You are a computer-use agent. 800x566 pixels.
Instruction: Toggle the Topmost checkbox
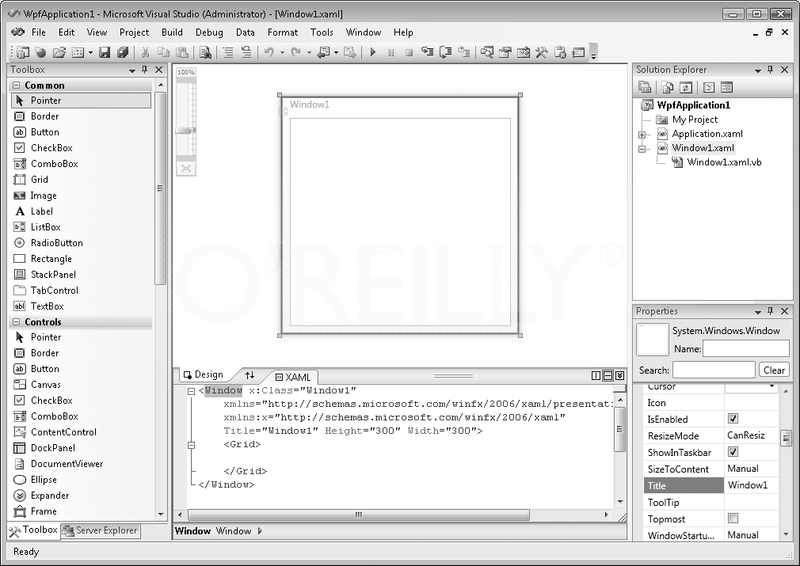tap(733, 518)
